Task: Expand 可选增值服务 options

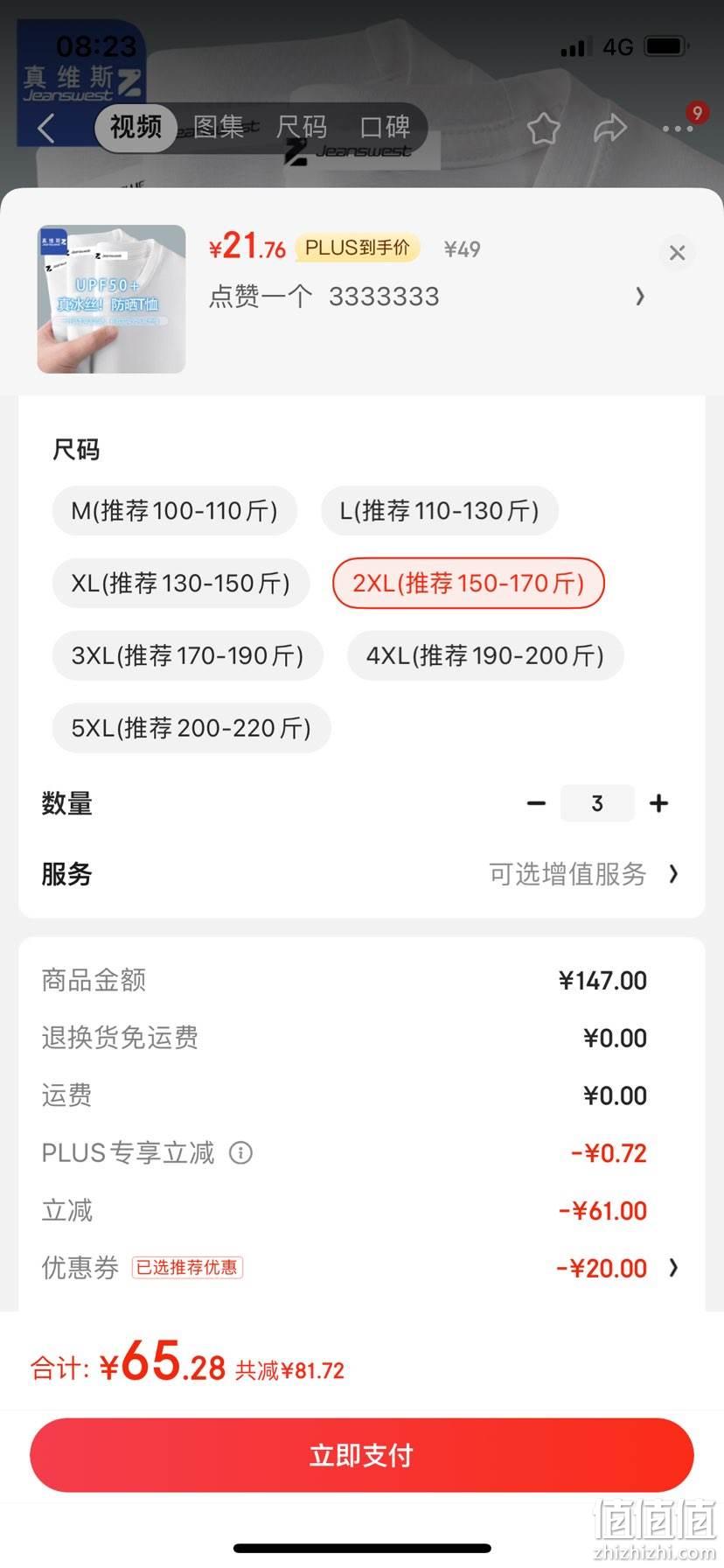Action: point(583,874)
